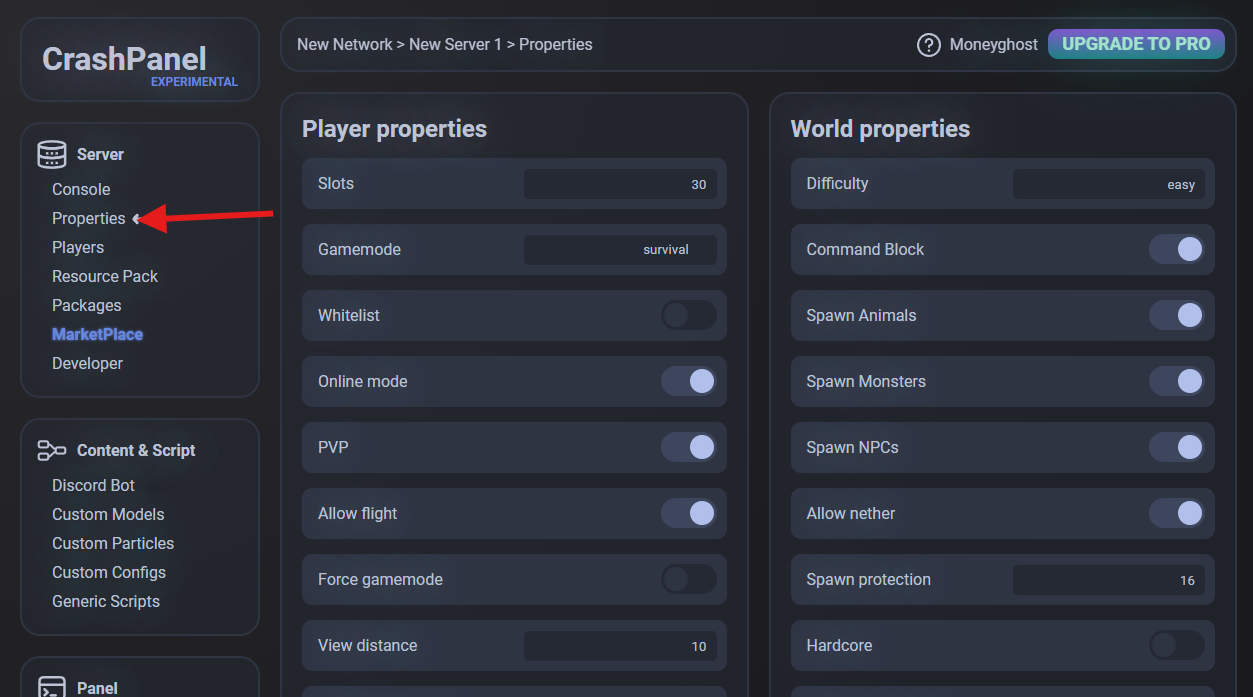Disable the PVP toggle
The image size is (1253, 697).
coord(688,448)
